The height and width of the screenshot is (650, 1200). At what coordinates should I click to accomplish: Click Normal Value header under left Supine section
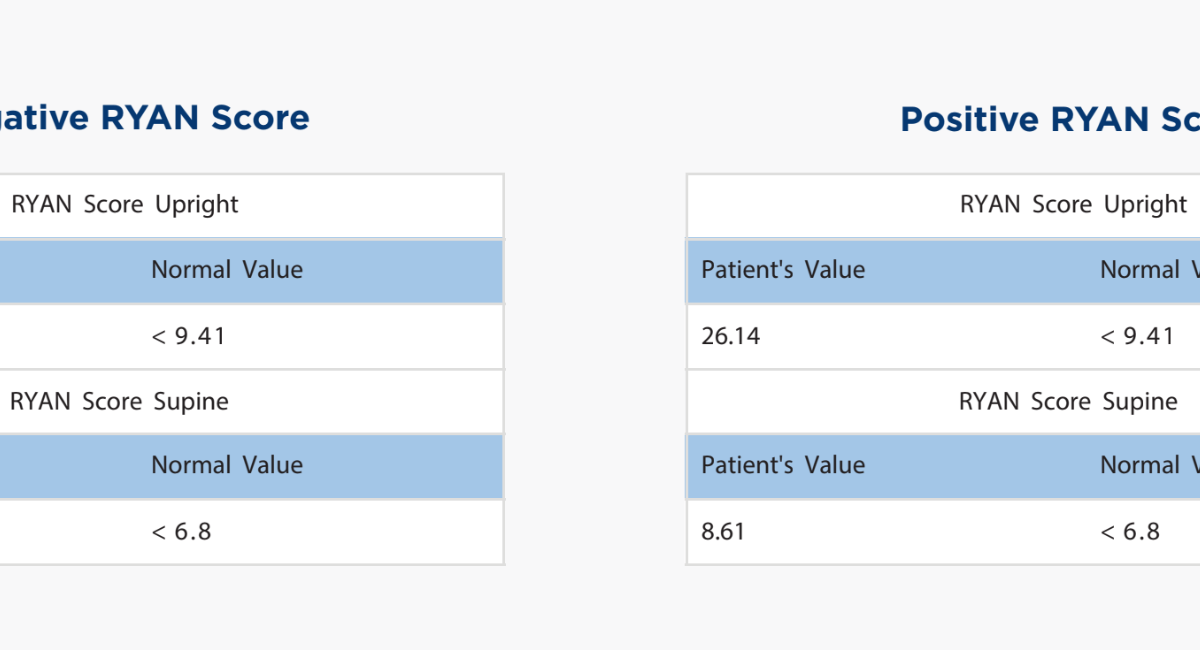tap(227, 465)
